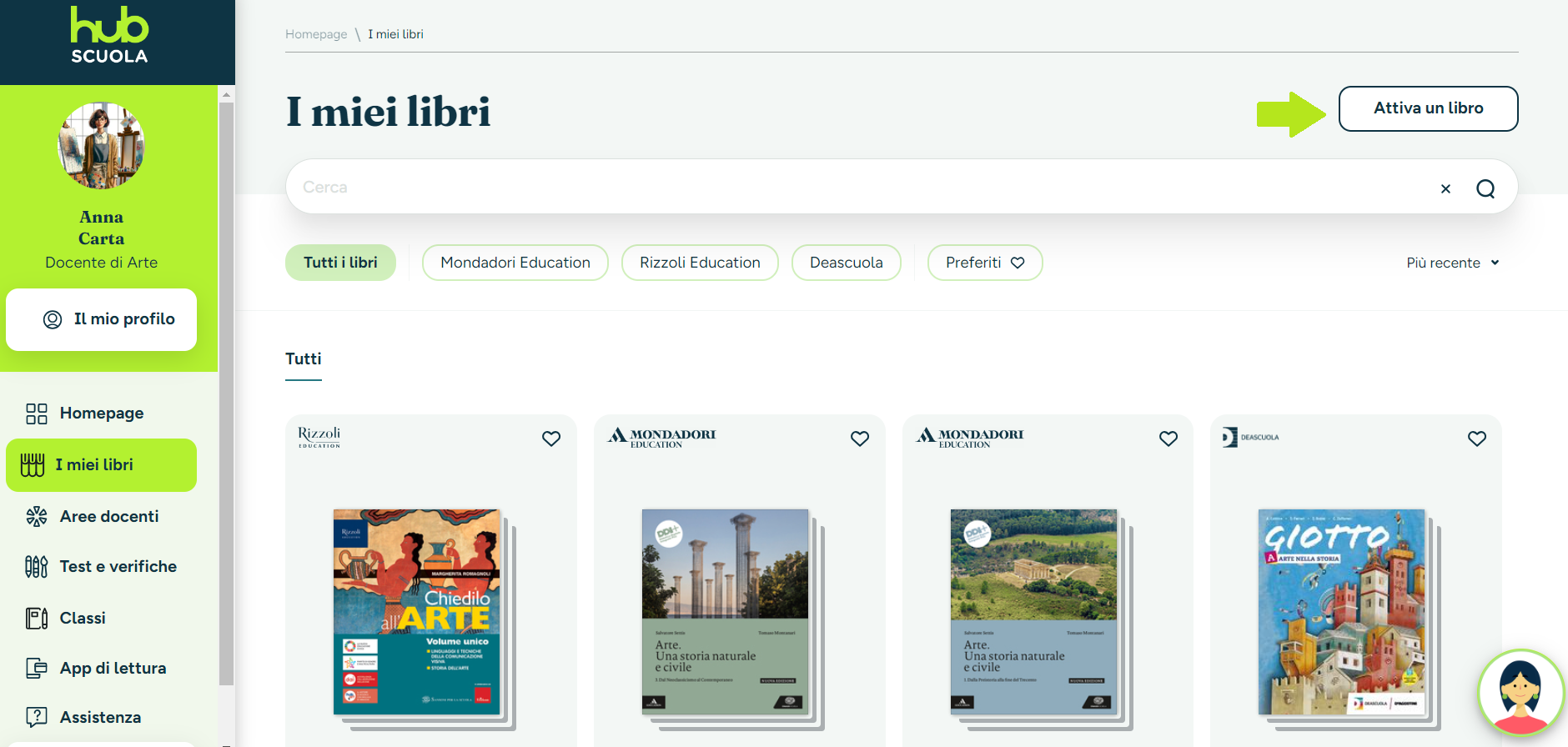This screenshot has height=747, width=1568.
Task: Click Mondadori logo on the columns book card
Action: click(661, 438)
